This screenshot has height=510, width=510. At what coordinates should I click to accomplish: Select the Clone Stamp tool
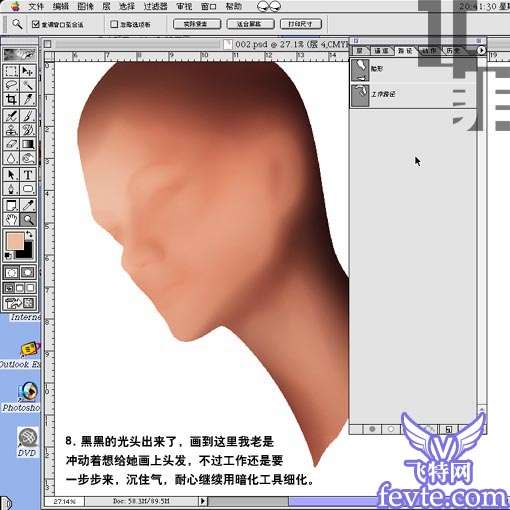[11, 129]
